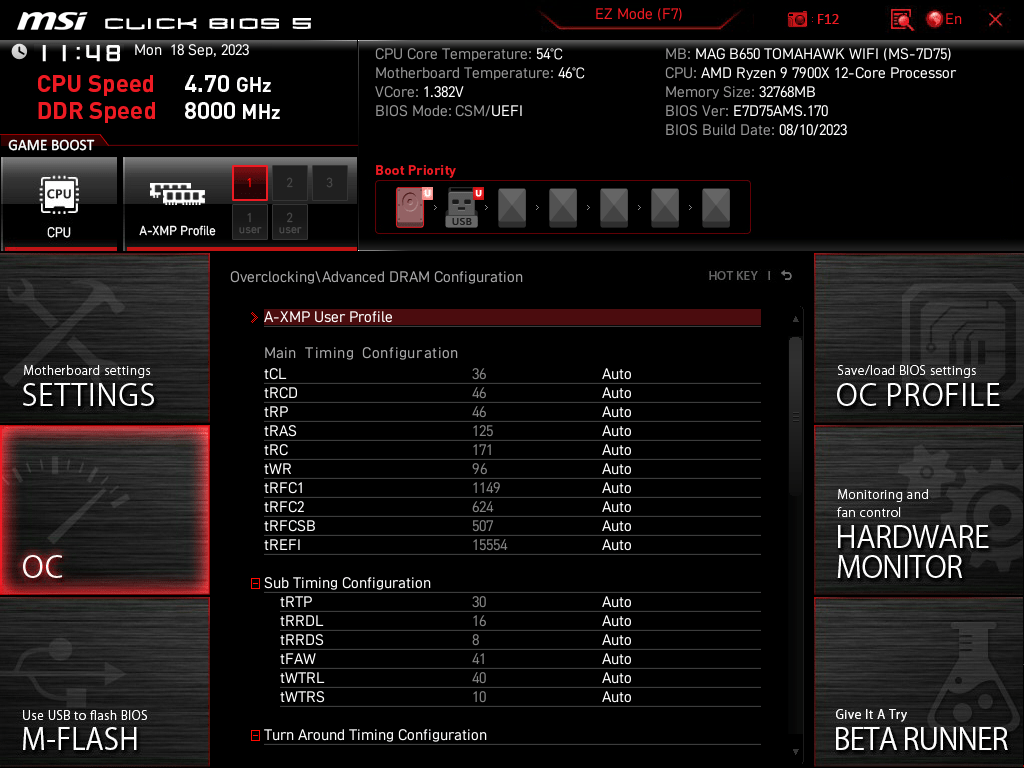Change the tRCD Auto setting
Viewport: 1024px width, 768px height.
tap(616, 393)
